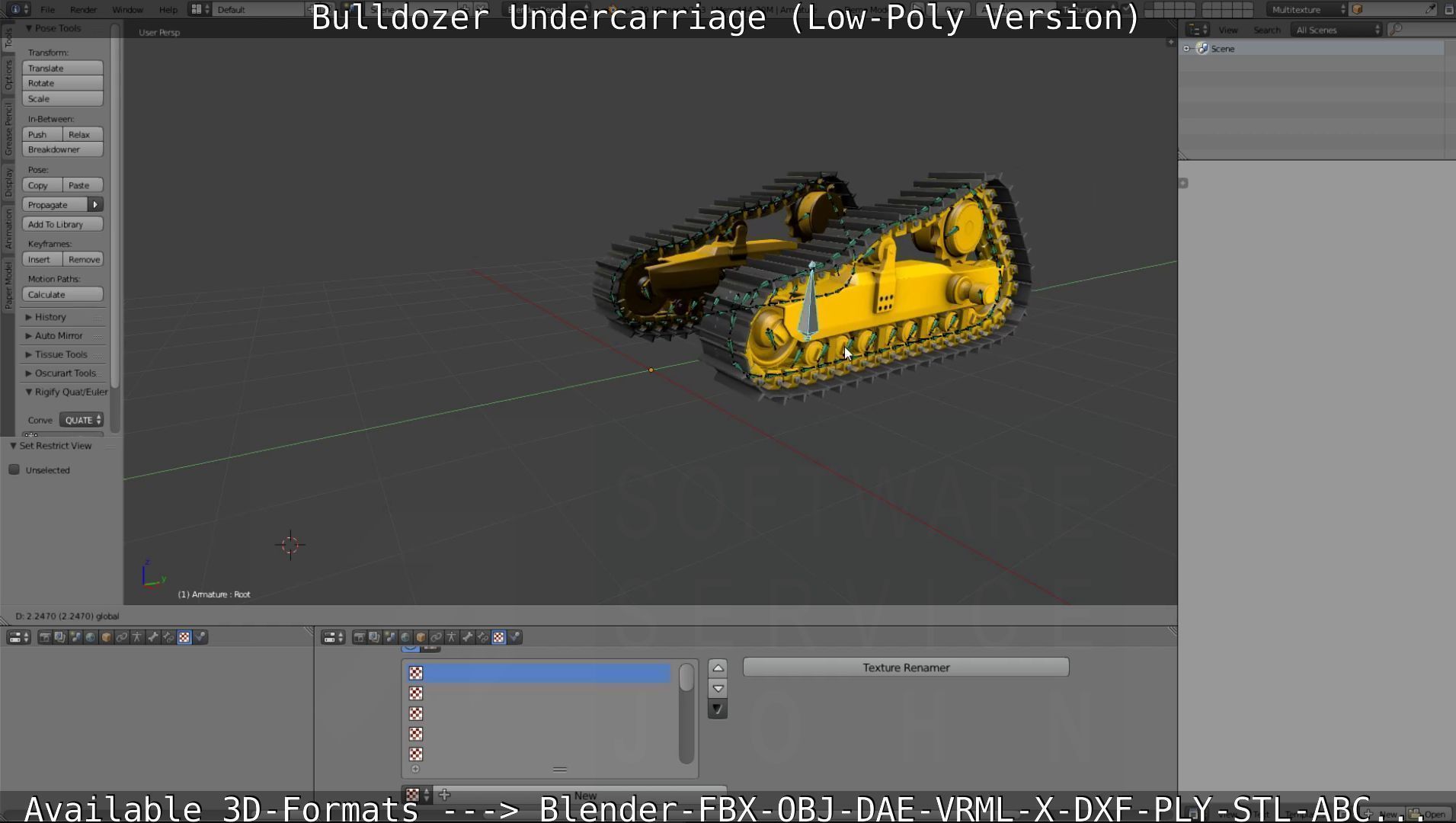Open Render tab in empty properties editor
The width and height of the screenshot is (1456, 823).
tap(45, 637)
